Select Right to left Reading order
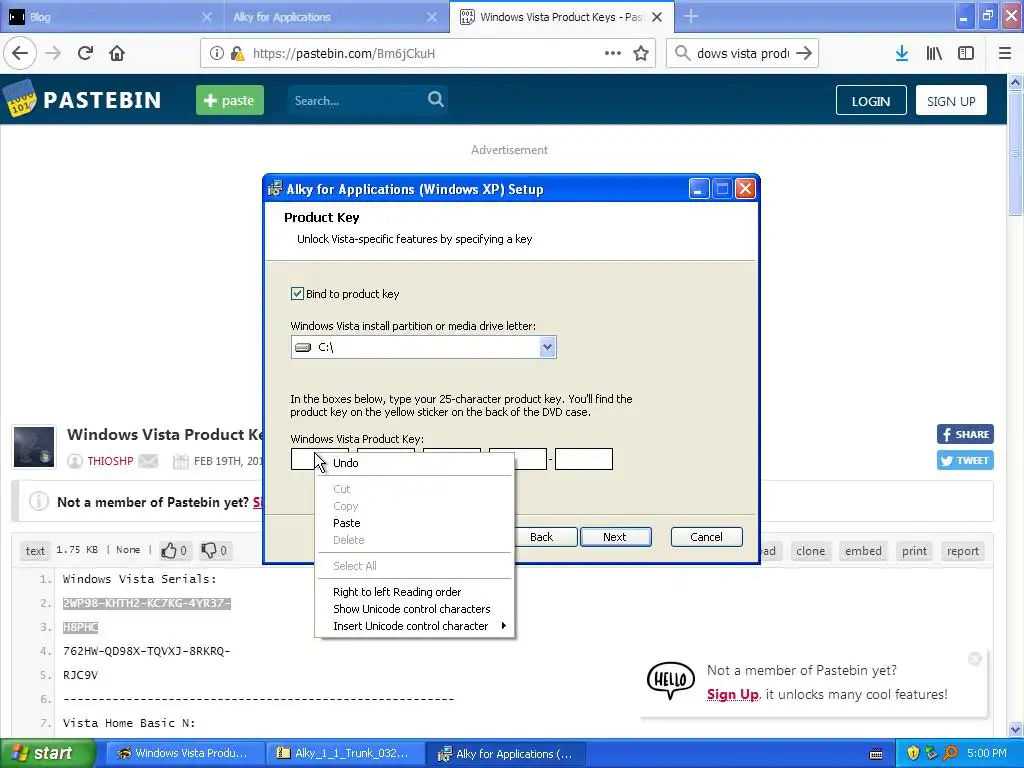 point(415,592)
